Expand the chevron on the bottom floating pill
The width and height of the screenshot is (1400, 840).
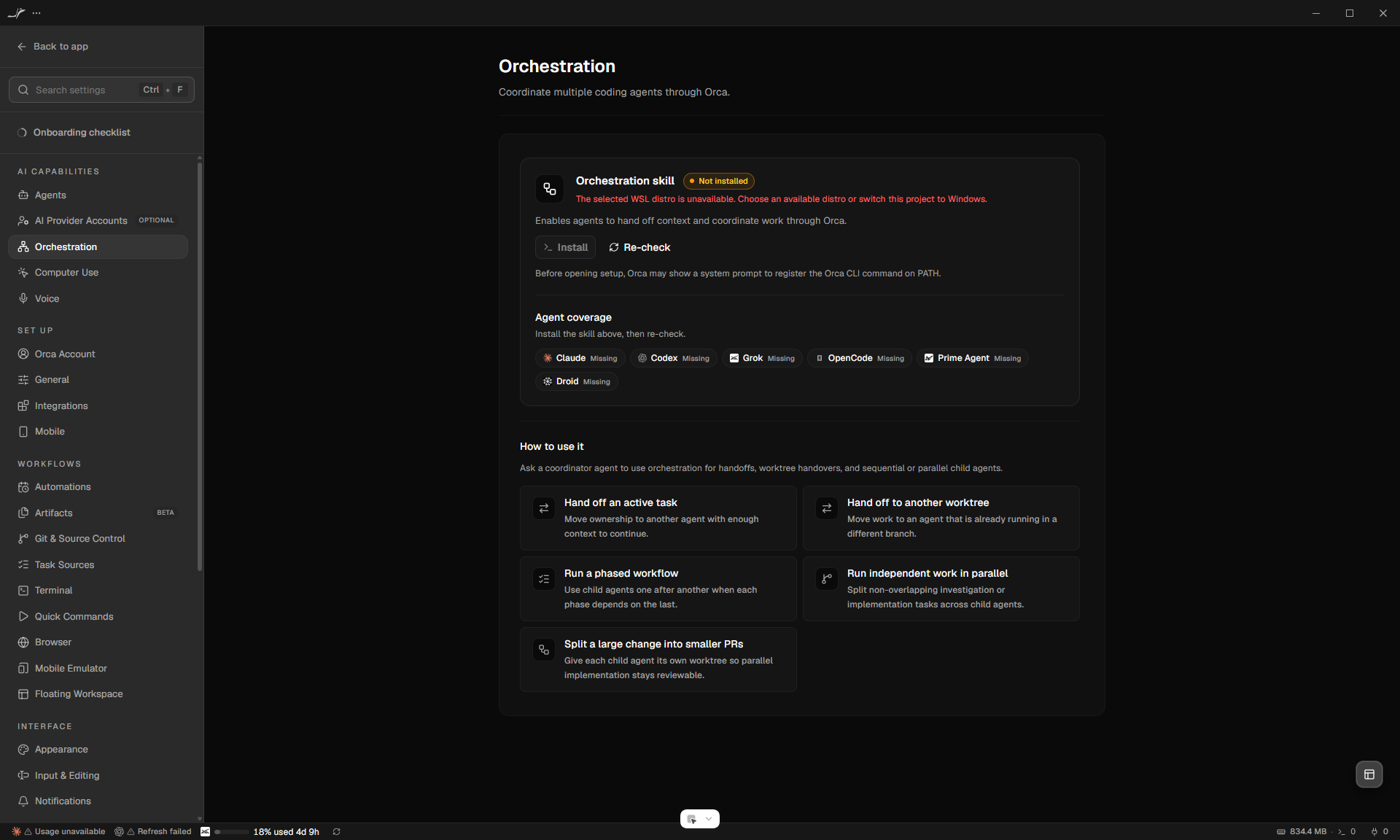pos(709,819)
